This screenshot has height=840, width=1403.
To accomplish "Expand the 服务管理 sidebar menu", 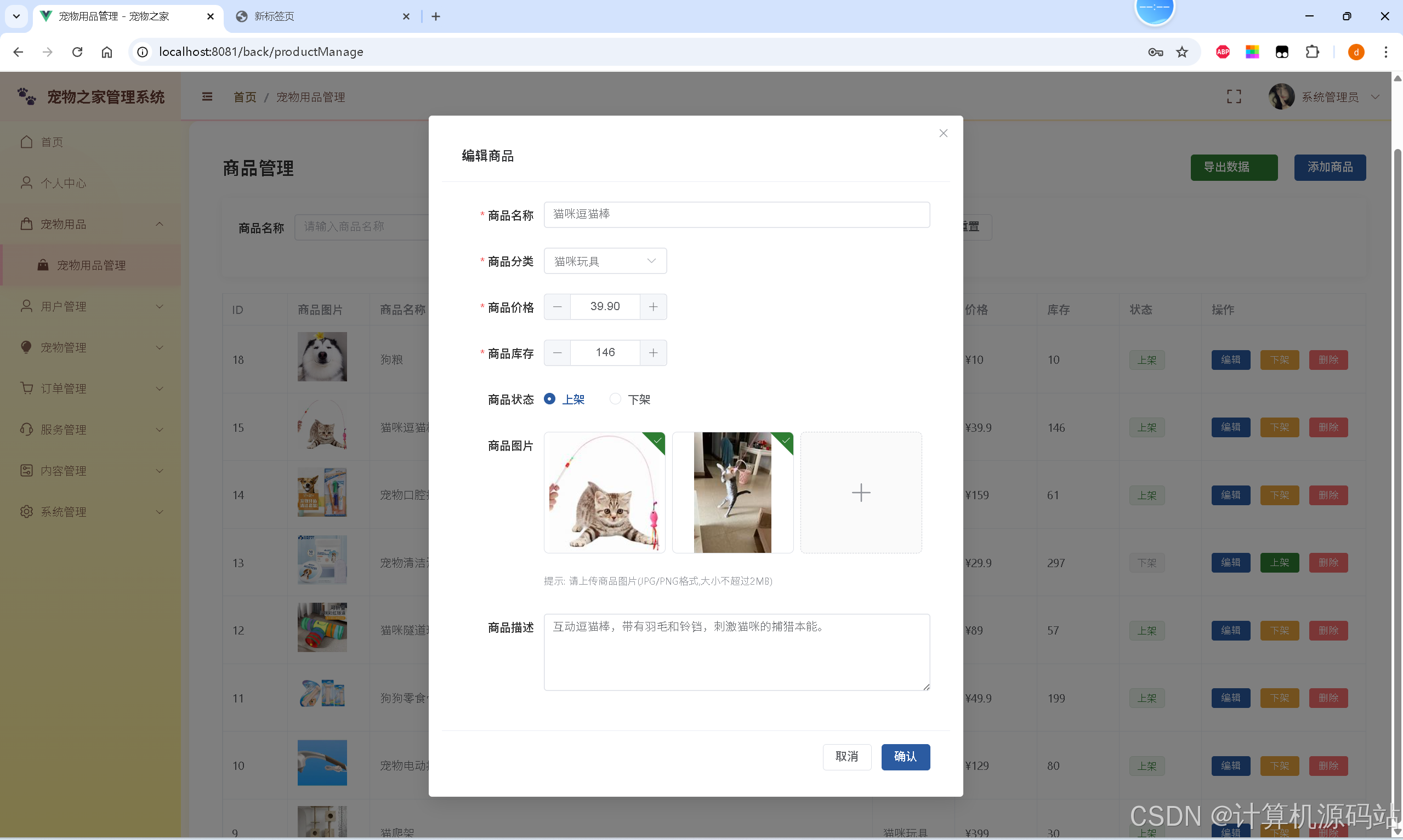I will [160, 430].
